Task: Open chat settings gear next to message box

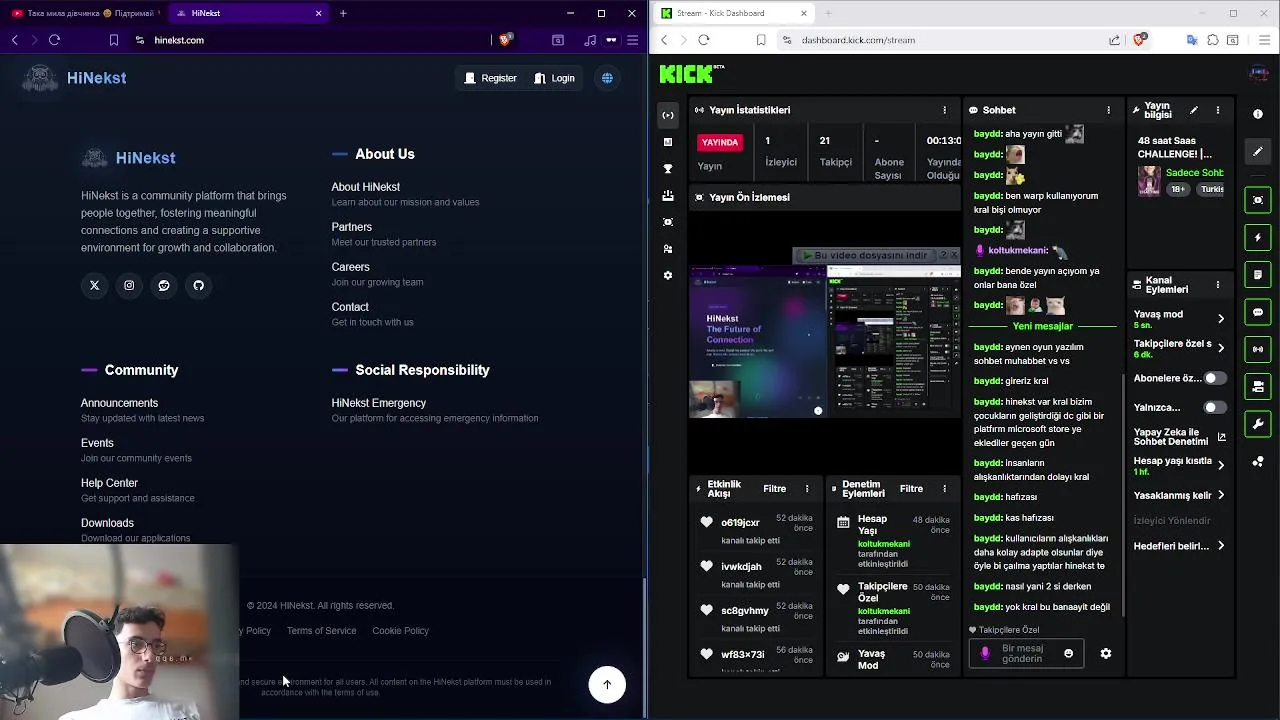Action: click(x=1105, y=654)
